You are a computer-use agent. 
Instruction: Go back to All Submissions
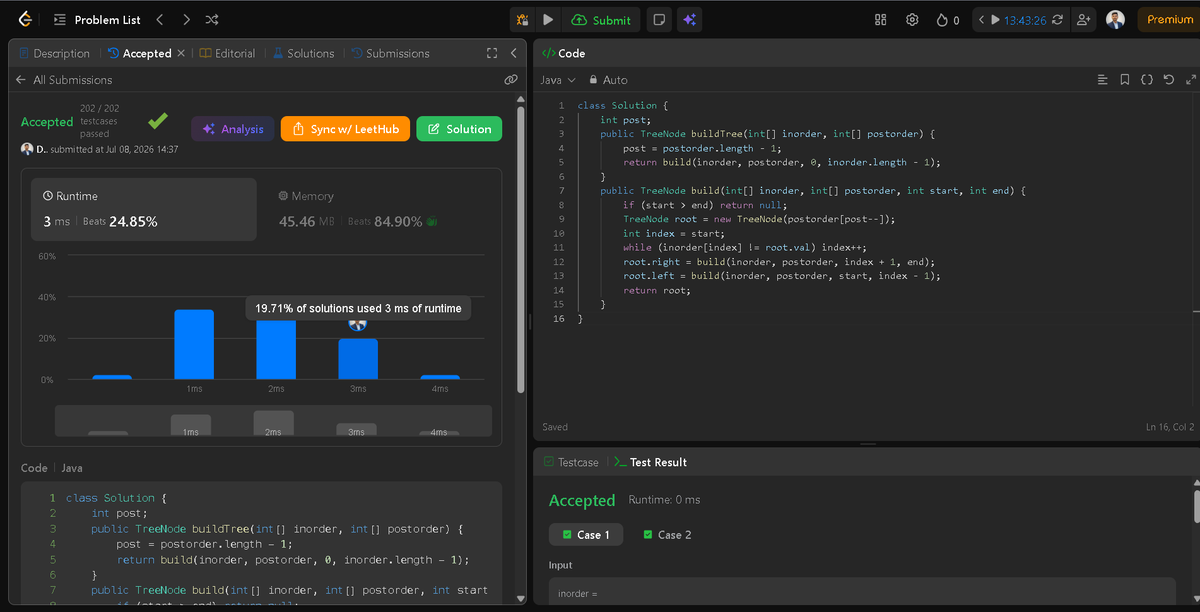tap(64, 80)
